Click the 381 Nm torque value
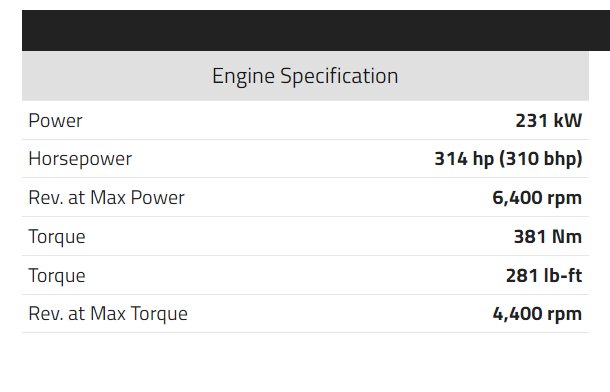This screenshot has width=610, height=392. (548, 236)
